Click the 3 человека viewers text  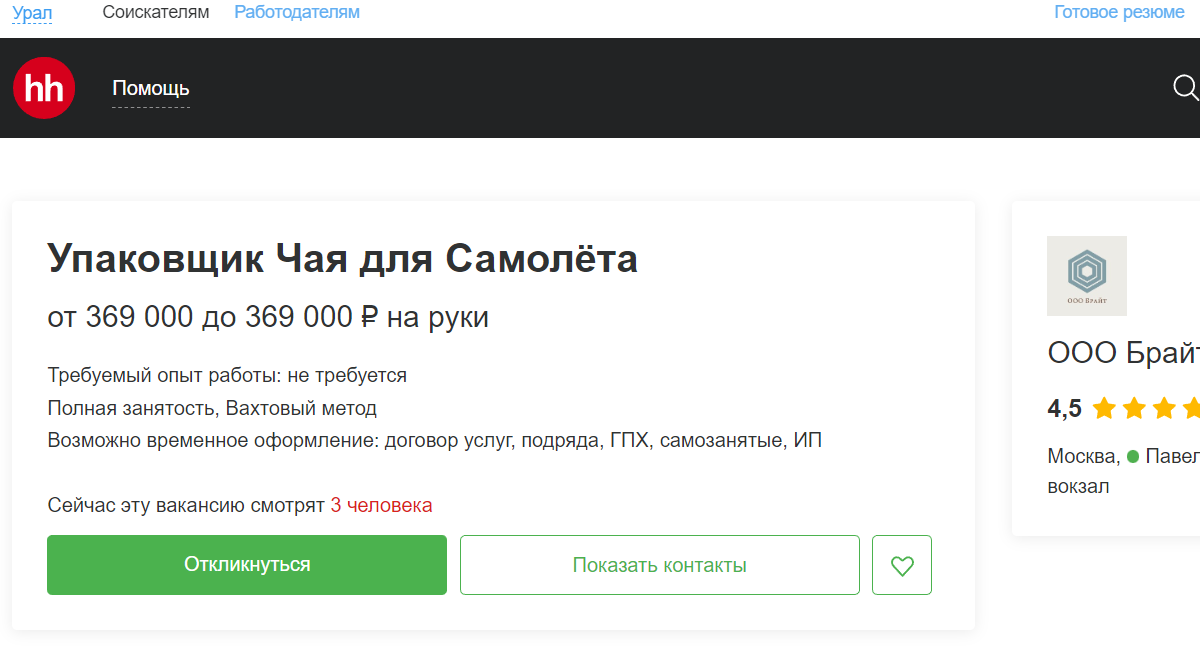pos(382,505)
